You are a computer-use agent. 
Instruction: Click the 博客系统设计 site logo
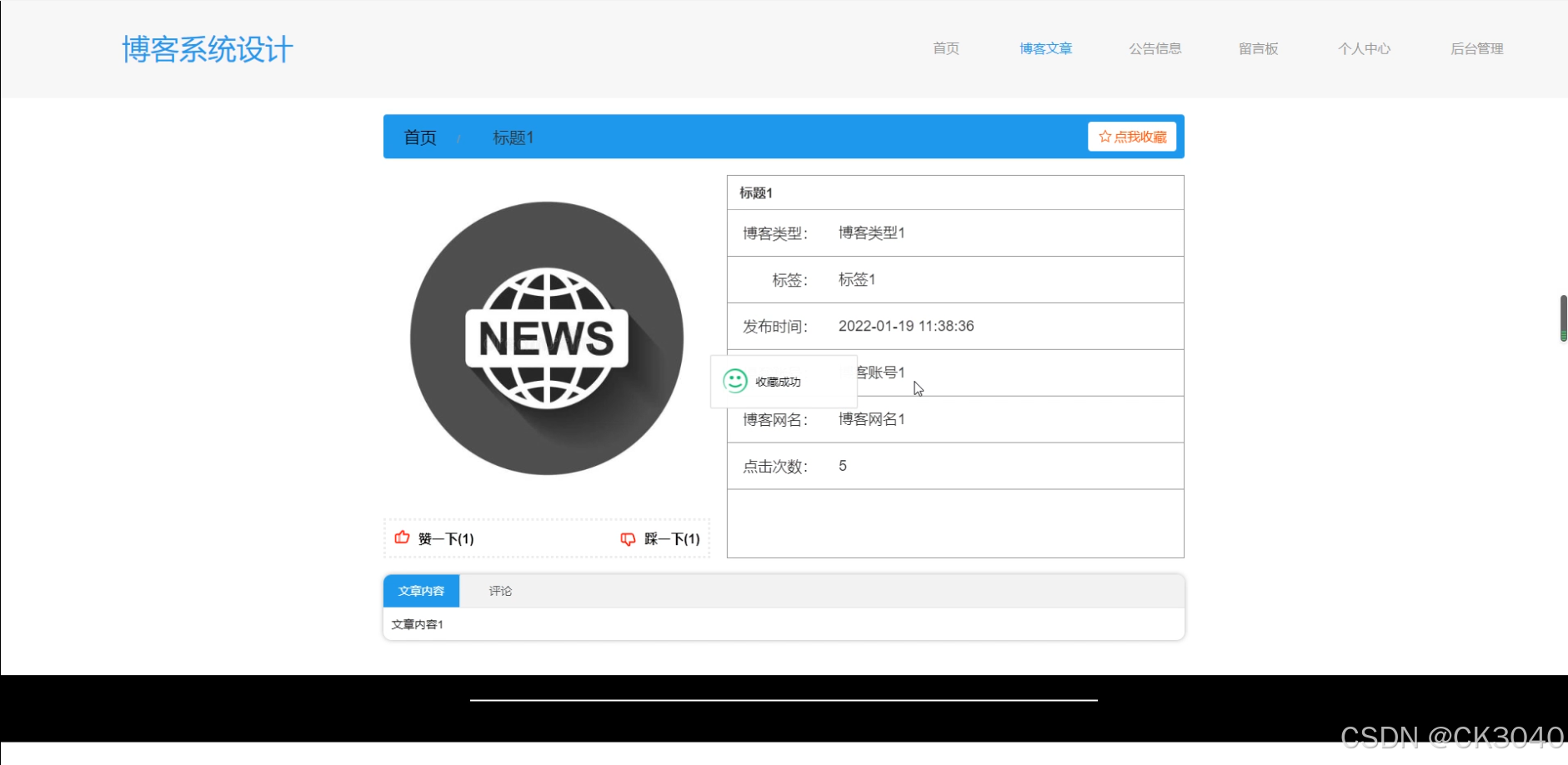208,49
